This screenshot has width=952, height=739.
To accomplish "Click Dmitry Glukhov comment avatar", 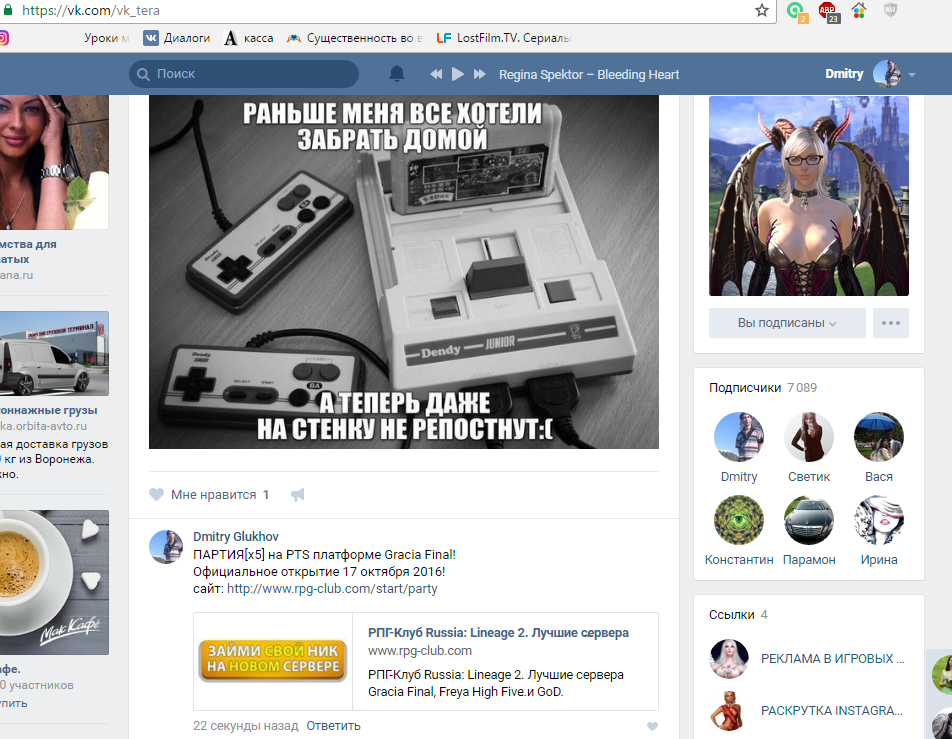I will click(x=166, y=547).
